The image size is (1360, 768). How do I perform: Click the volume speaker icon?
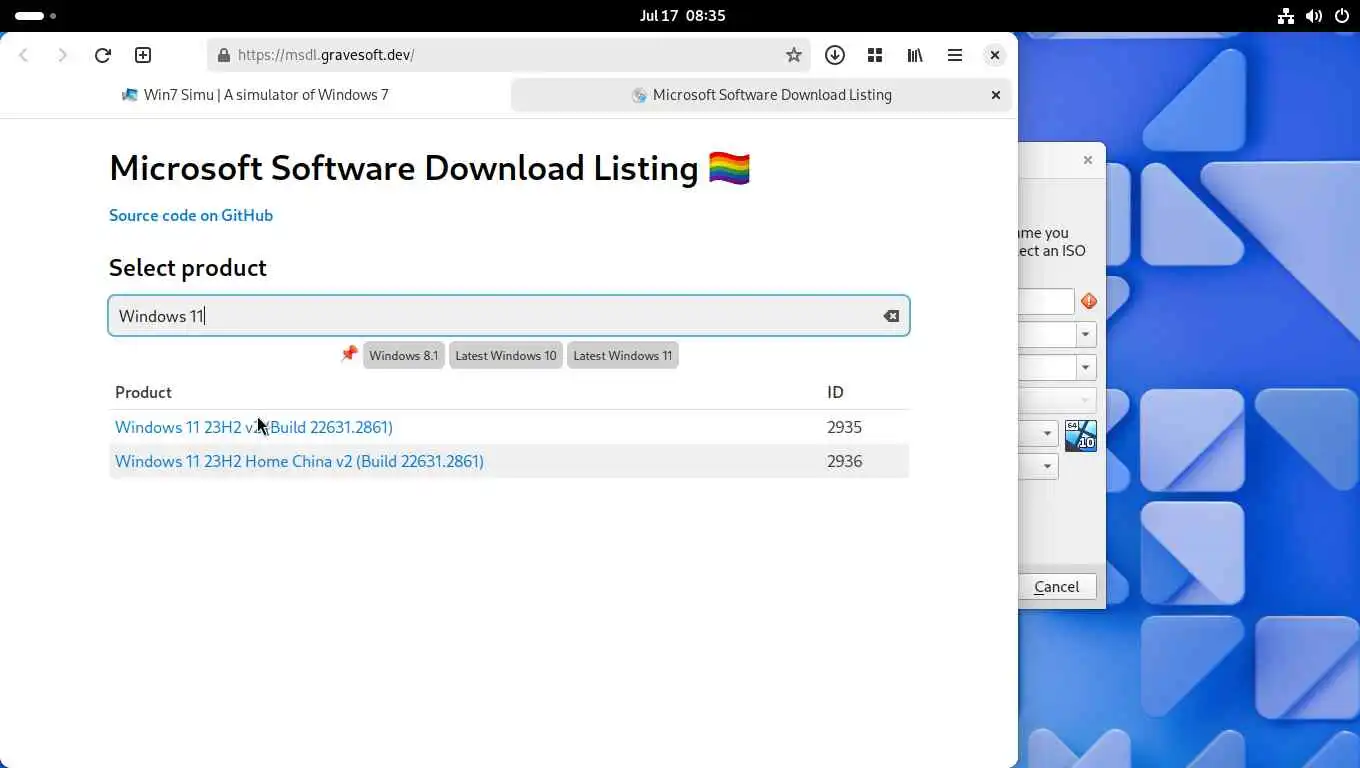pyautogui.click(x=1314, y=16)
